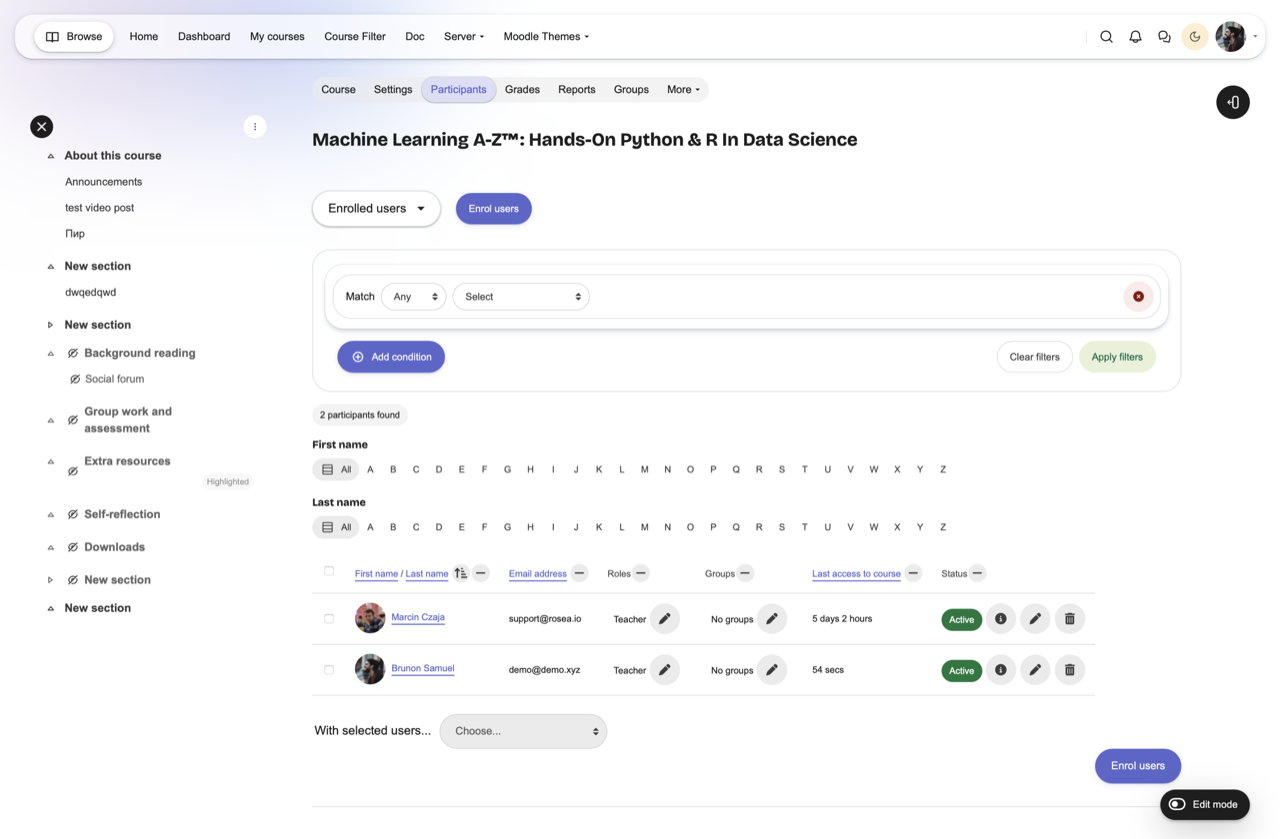The image size is (1280, 839).
Task: Open Marcin Czaja's profile link
Action: tap(418, 617)
